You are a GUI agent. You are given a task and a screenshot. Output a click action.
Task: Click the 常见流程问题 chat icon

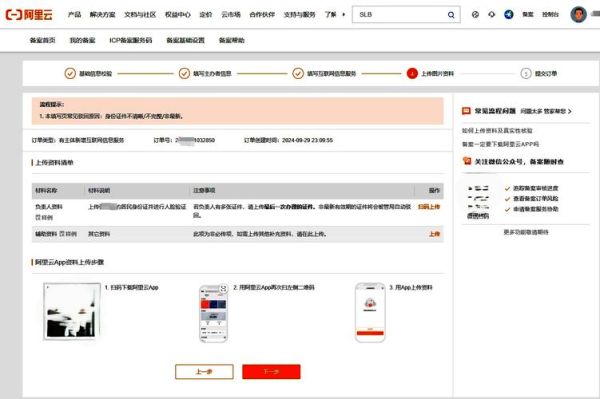(x=466, y=111)
